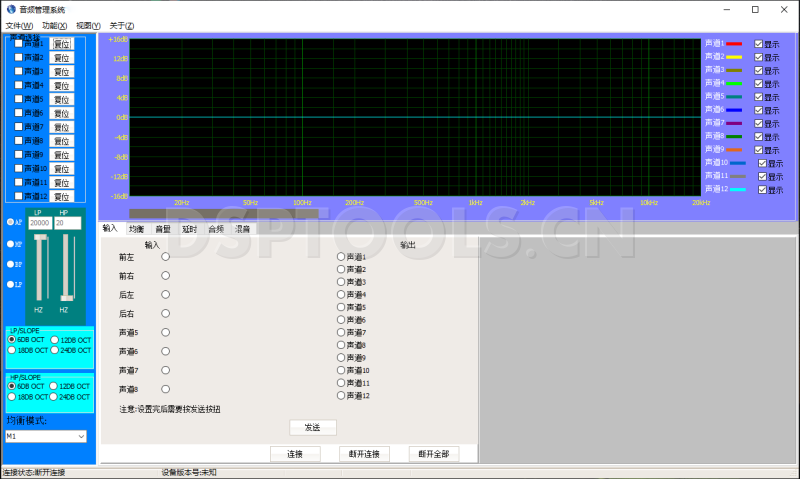
Task: Open the 功能(X) menu
Action: point(55,25)
